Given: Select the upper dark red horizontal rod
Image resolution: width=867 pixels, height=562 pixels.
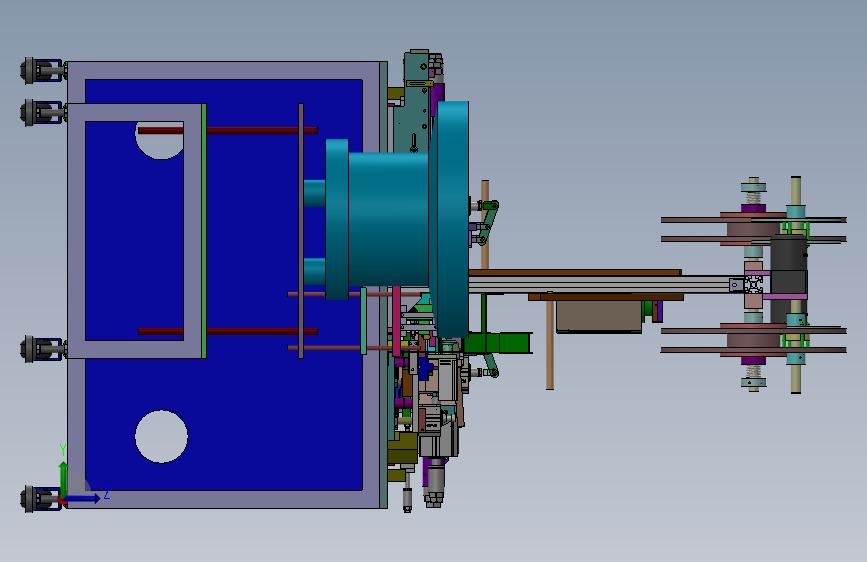Looking at the screenshot, I should click(228, 131).
